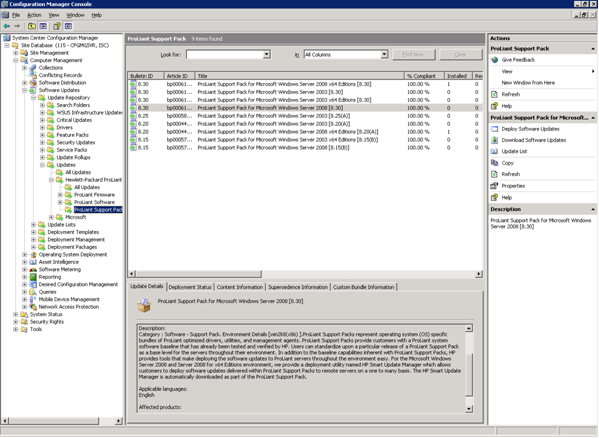599x438 pixels.
Task: Expand the Collections tree node
Action: click(24, 68)
